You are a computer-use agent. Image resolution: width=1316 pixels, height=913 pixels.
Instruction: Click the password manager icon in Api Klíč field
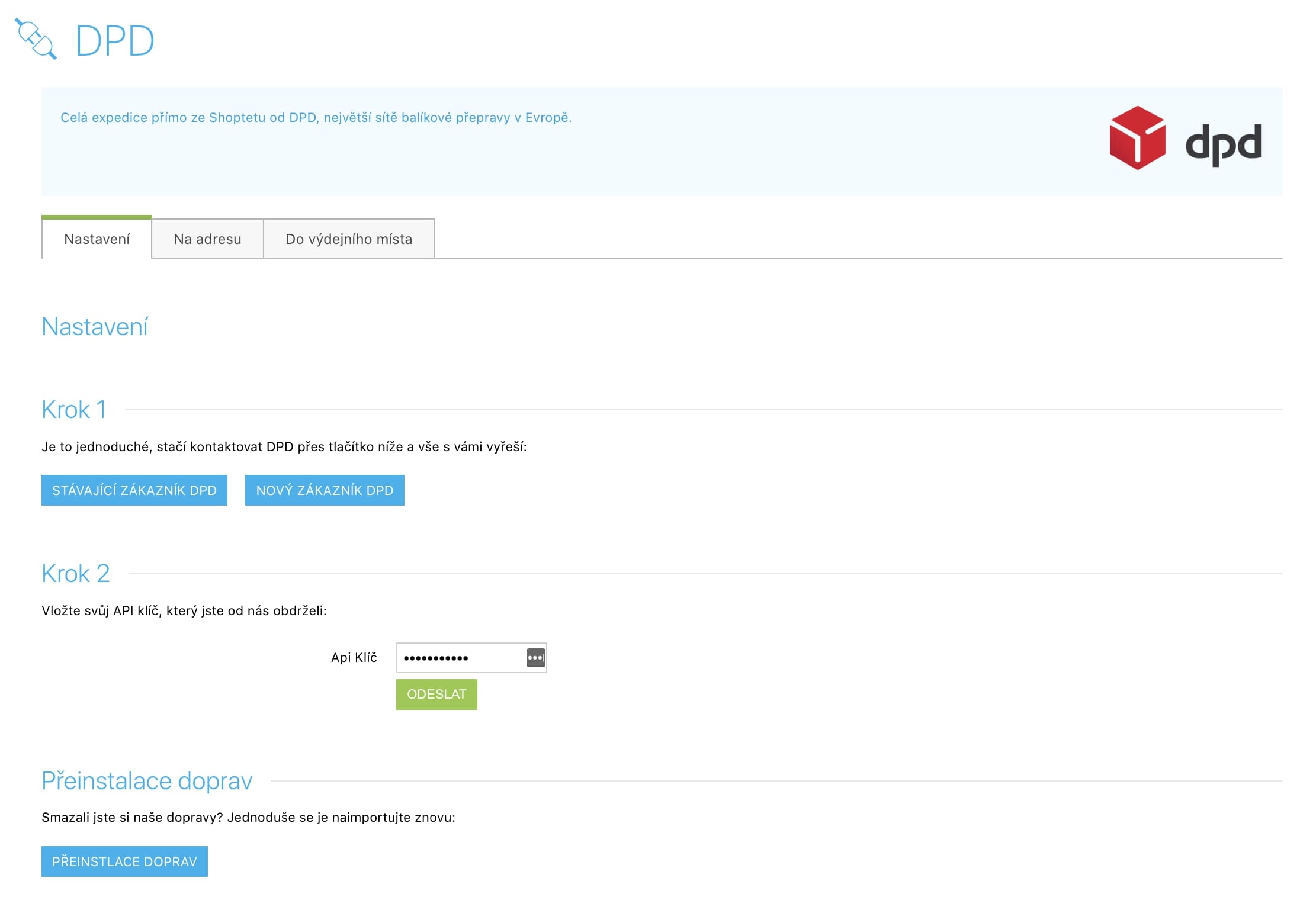point(535,658)
